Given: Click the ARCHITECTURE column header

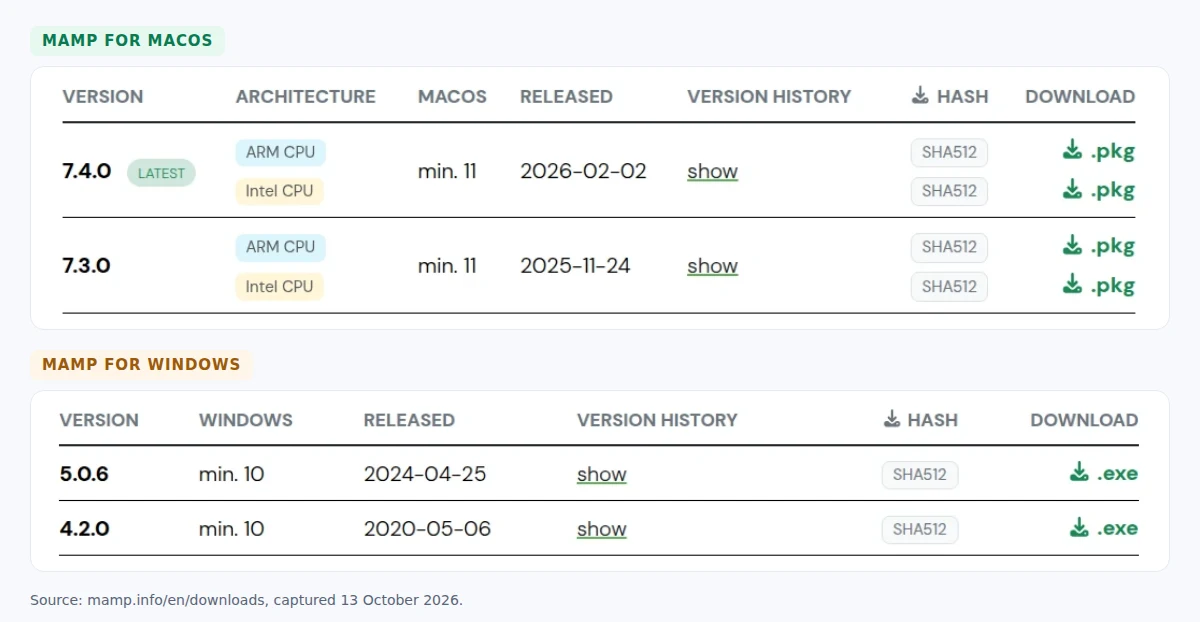Looking at the screenshot, I should pos(306,97).
